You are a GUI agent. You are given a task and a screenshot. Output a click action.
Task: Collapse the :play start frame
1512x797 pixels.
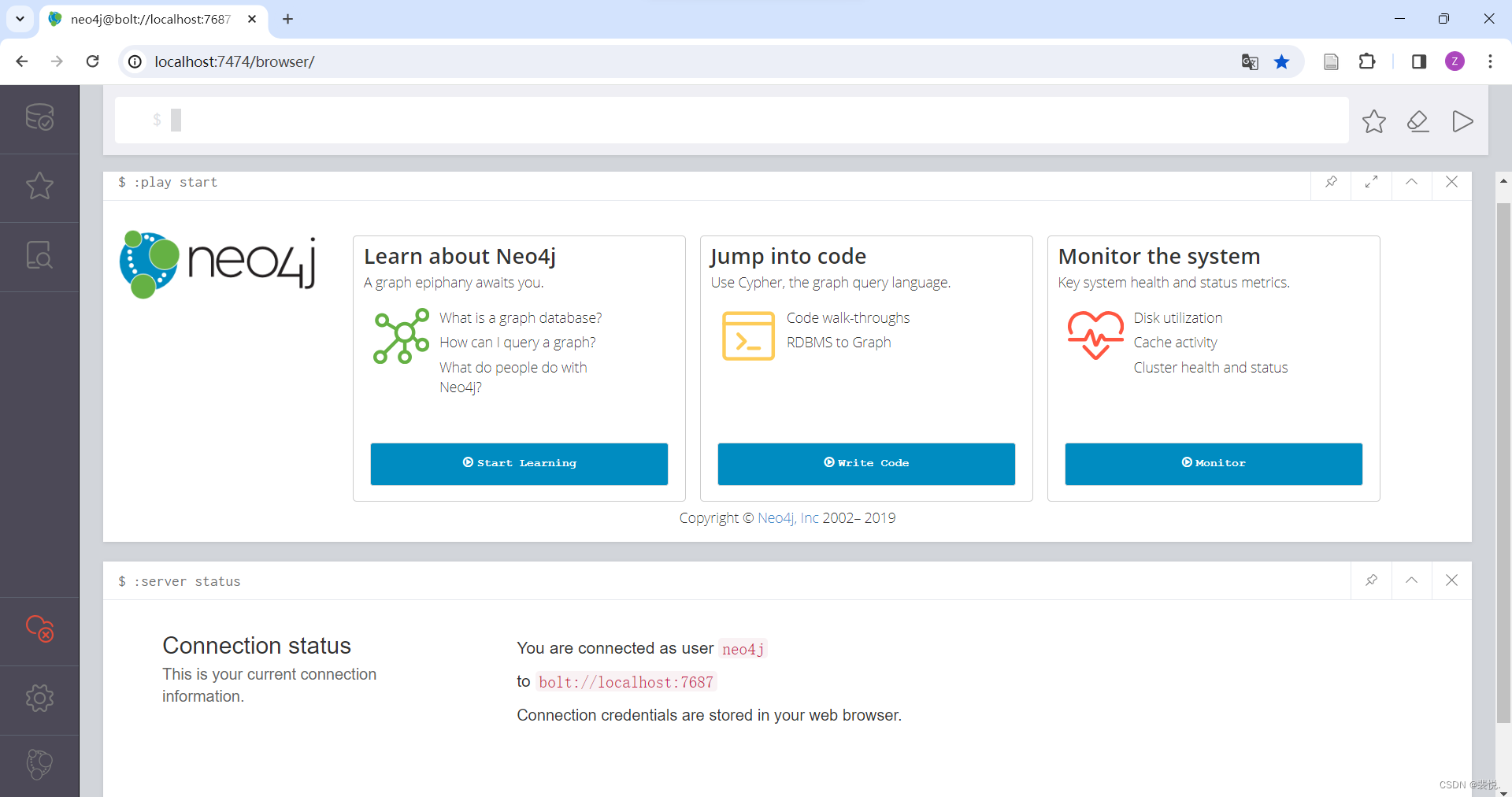(x=1412, y=182)
